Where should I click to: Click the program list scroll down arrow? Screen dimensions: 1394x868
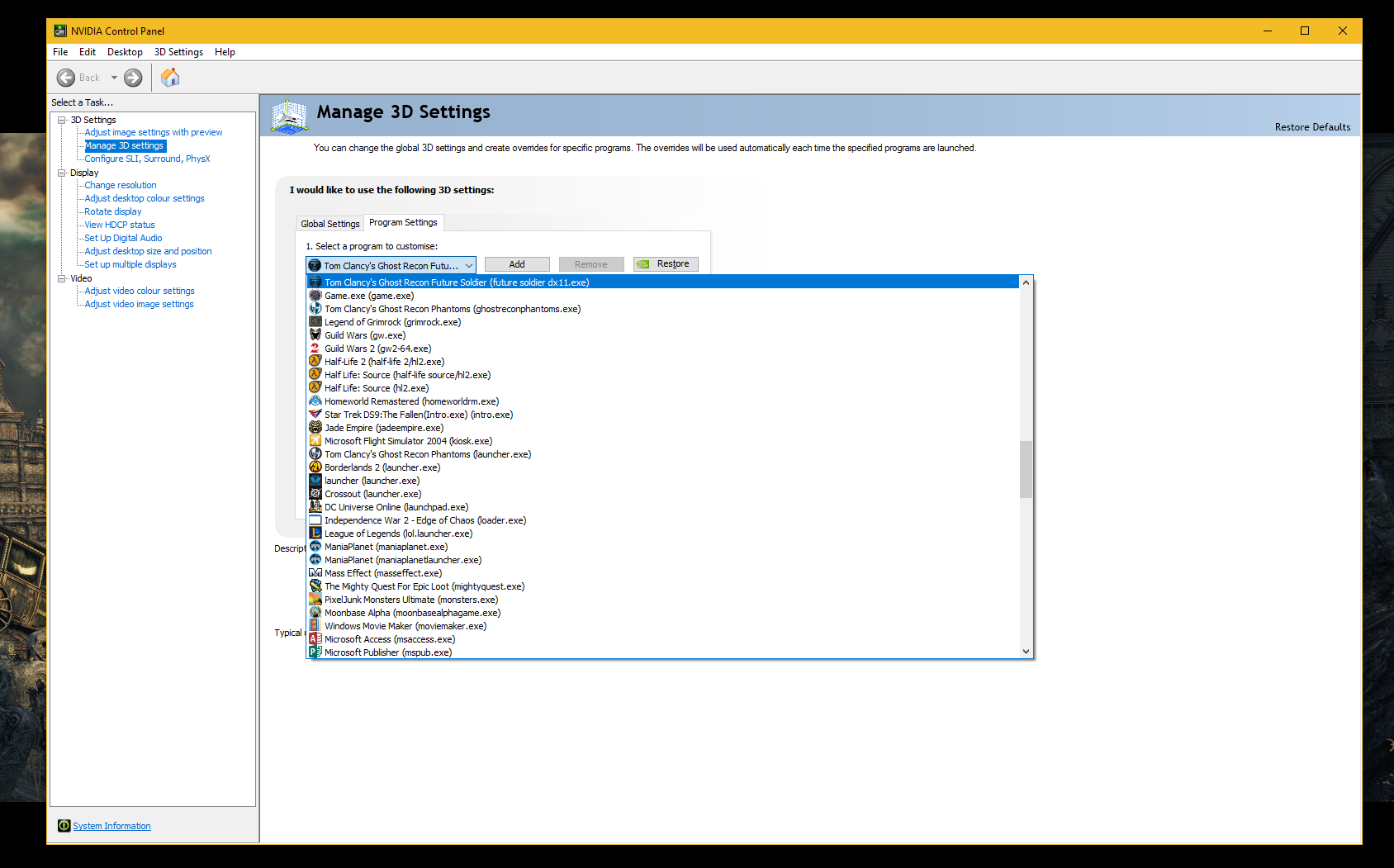point(1027,651)
